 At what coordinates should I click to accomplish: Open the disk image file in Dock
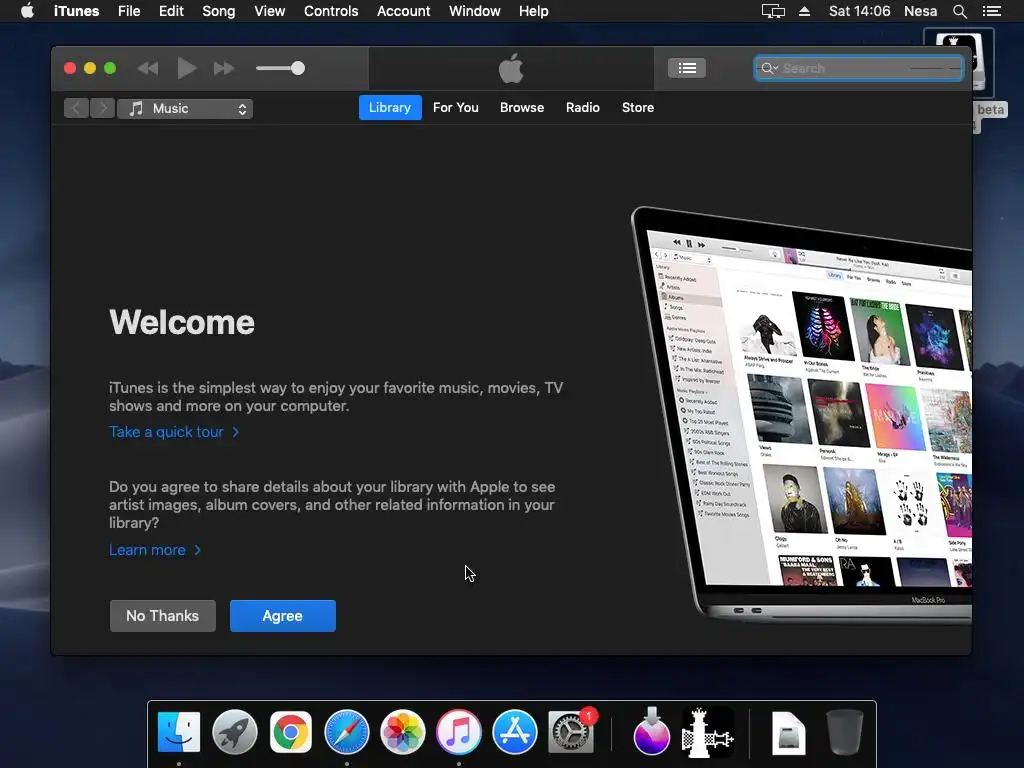[788, 732]
